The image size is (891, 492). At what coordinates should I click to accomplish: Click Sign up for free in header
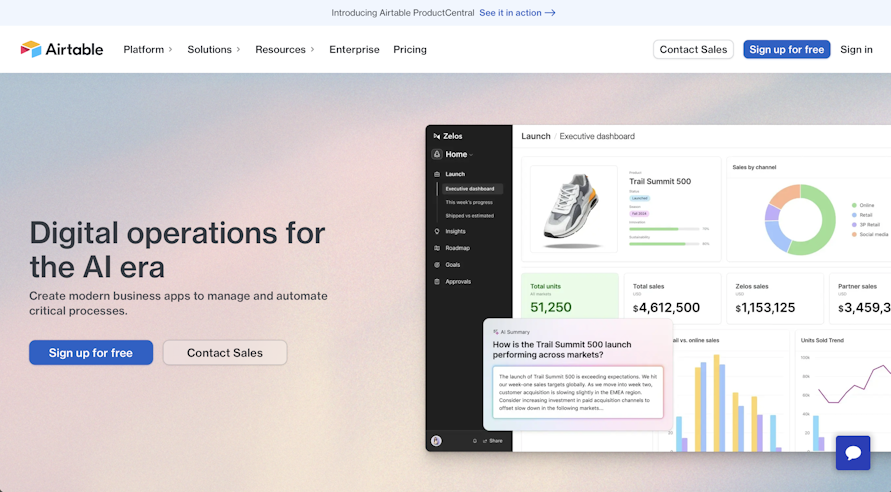pyautogui.click(x=786, y=49)
